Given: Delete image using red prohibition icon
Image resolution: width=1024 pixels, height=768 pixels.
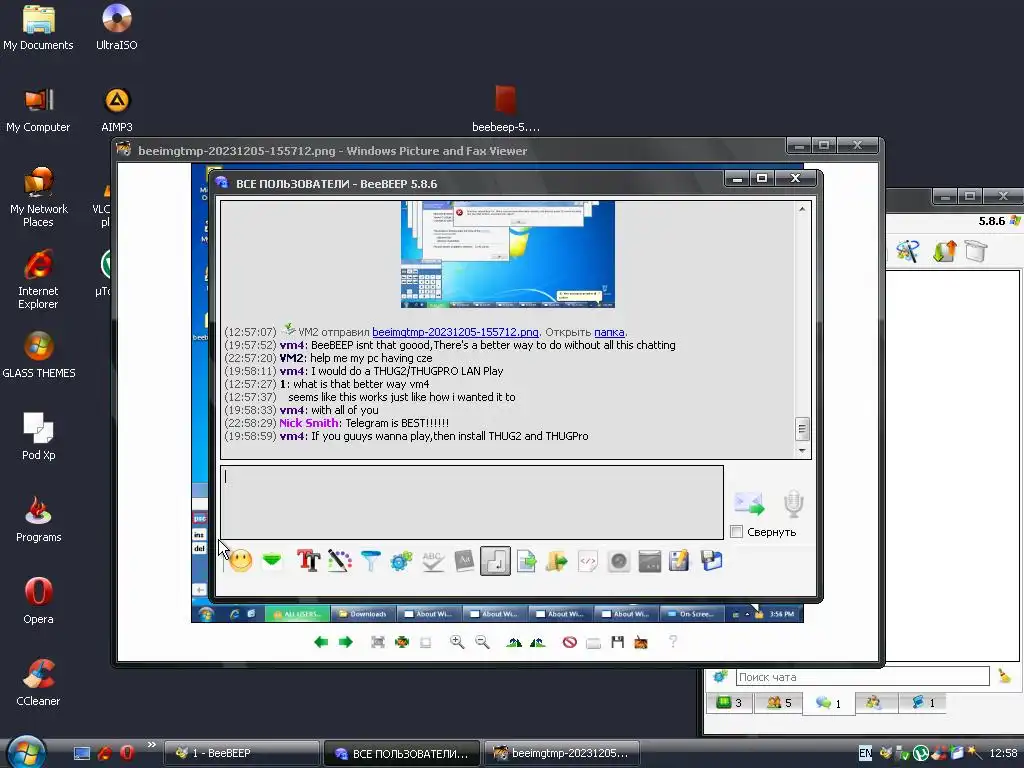Looking at the screenshot, I should (569, 642).
